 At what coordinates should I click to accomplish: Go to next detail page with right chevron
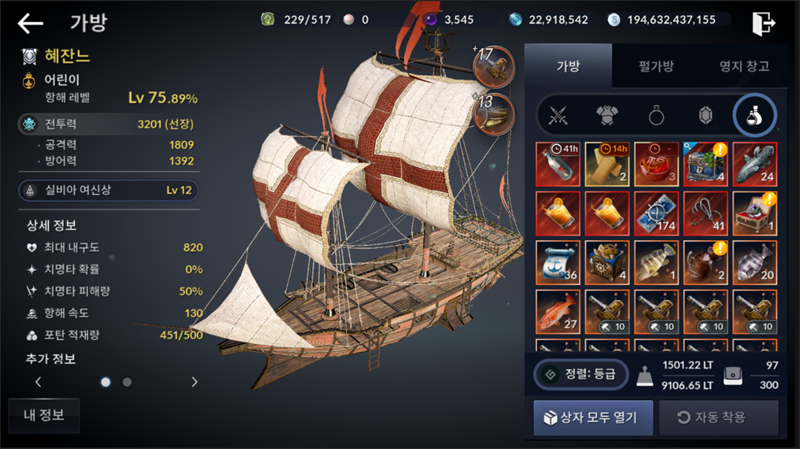pyautogui.click(x=194, y=382)
